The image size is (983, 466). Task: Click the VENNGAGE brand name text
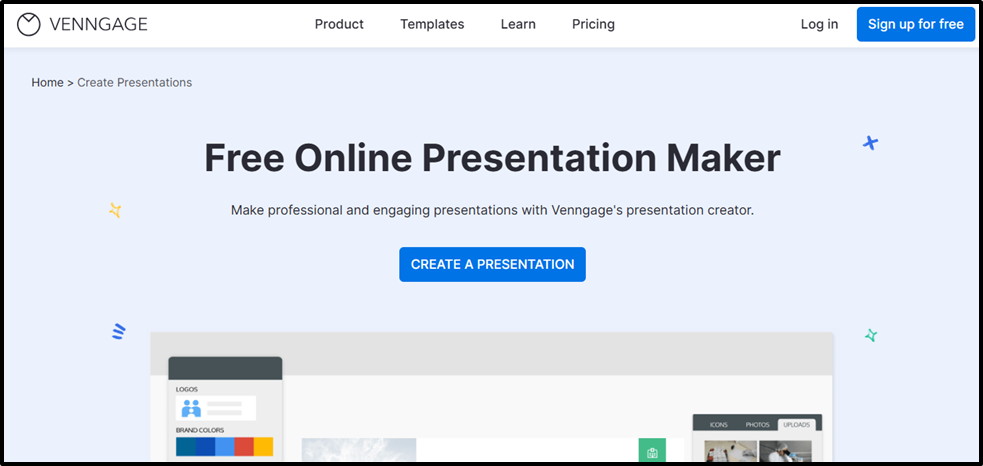coord(98,24)
